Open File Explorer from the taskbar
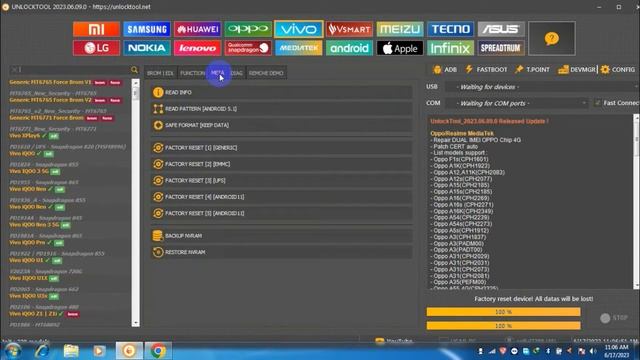 tap(71, 351)
